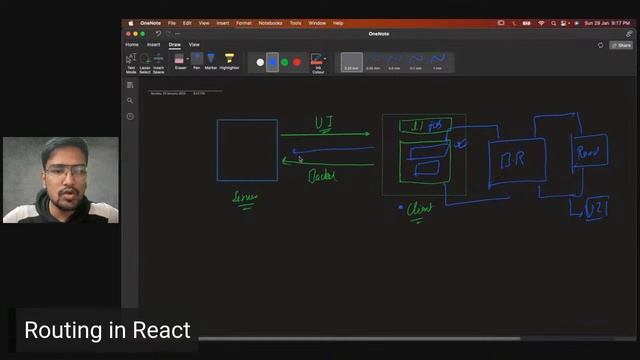Click the Share button

(x=621, y=45)
